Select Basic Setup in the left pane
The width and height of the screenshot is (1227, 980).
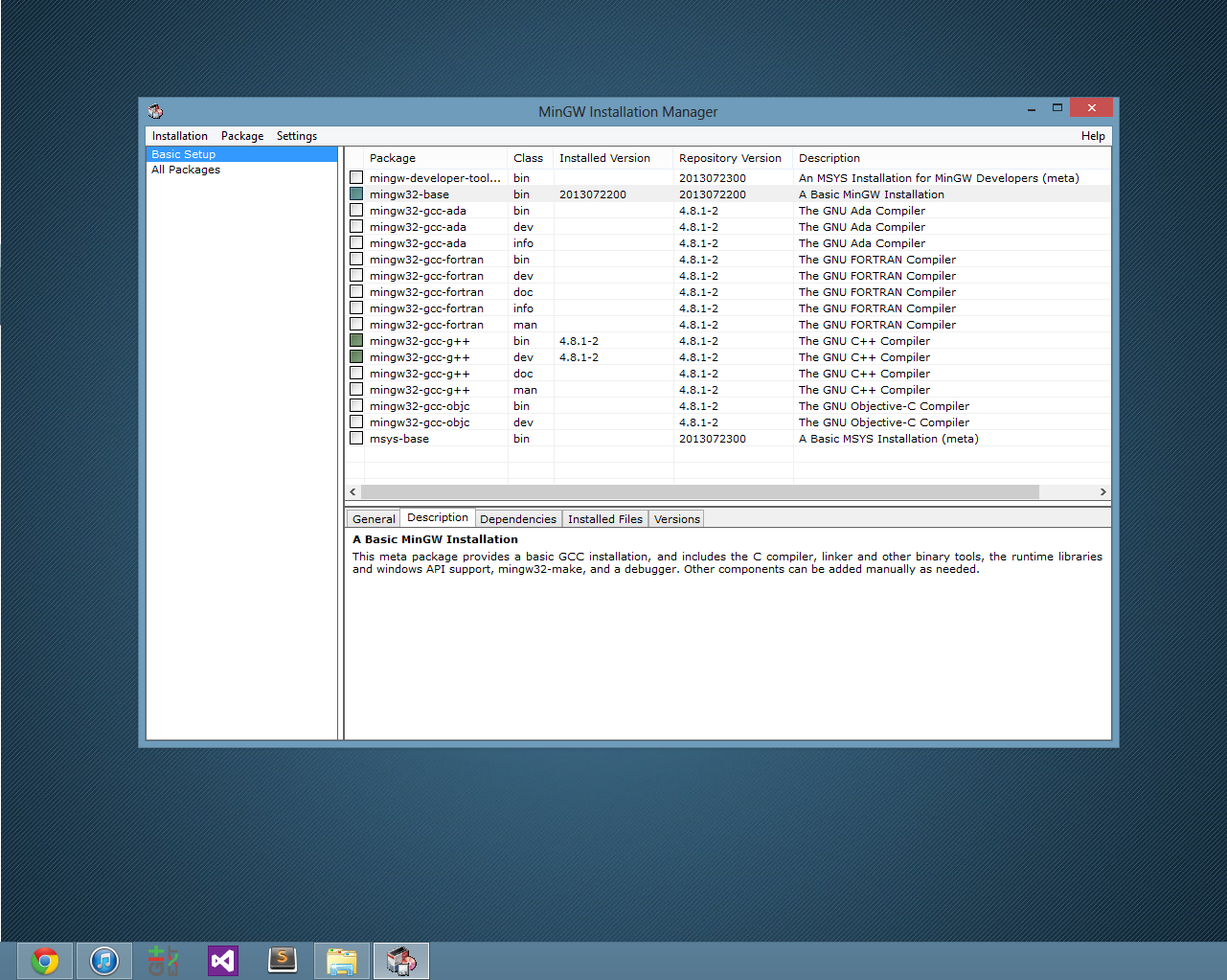pyautogui.click(x=241, y=154)
